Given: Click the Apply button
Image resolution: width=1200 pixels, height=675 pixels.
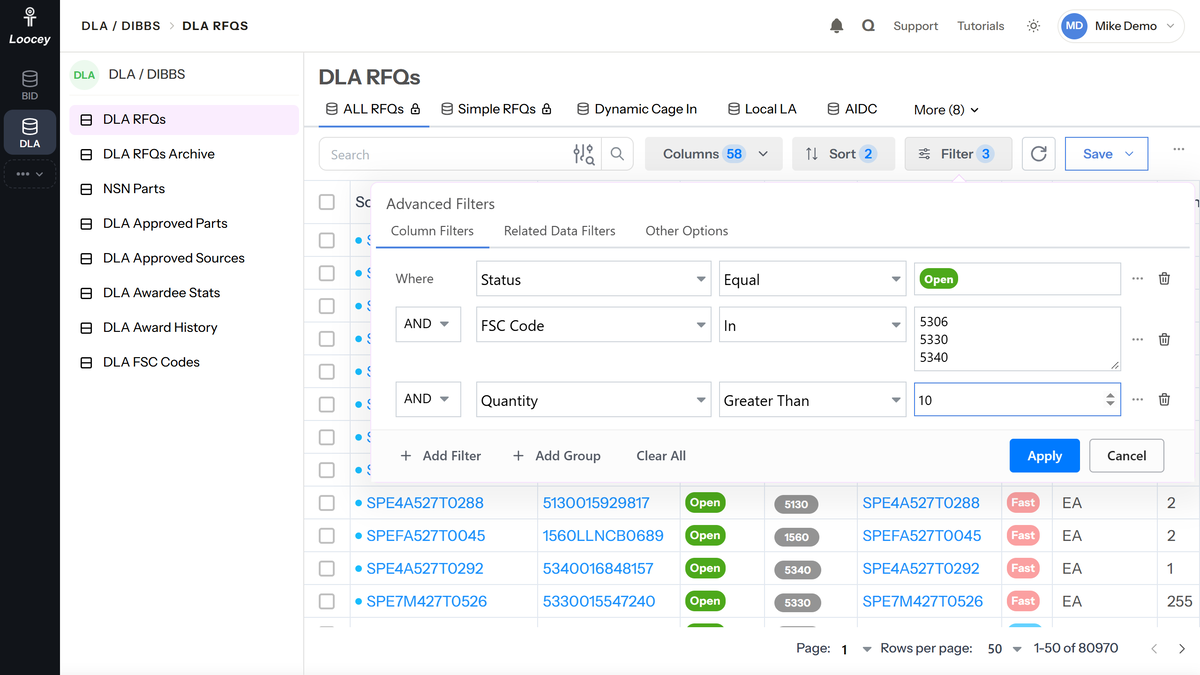Looking at the screenshot, I should [1044, 455].
